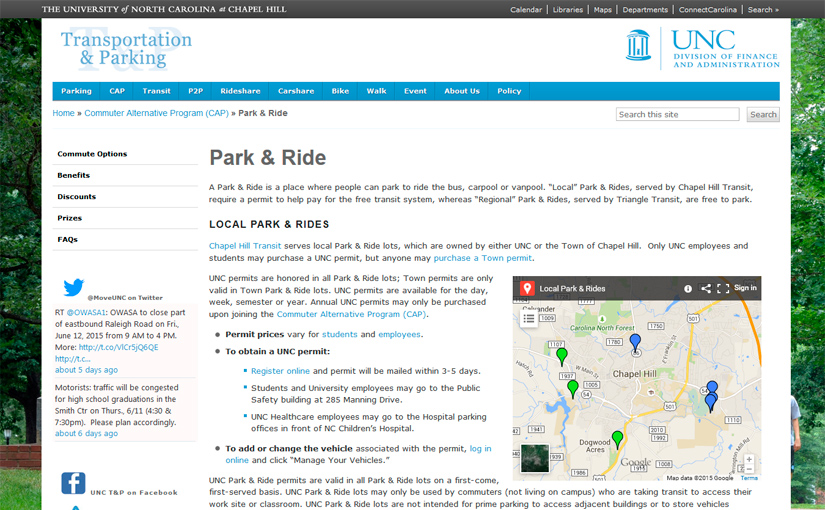Open the About Us menu
This screenshot has width=825, height=510.
point(461,91)
